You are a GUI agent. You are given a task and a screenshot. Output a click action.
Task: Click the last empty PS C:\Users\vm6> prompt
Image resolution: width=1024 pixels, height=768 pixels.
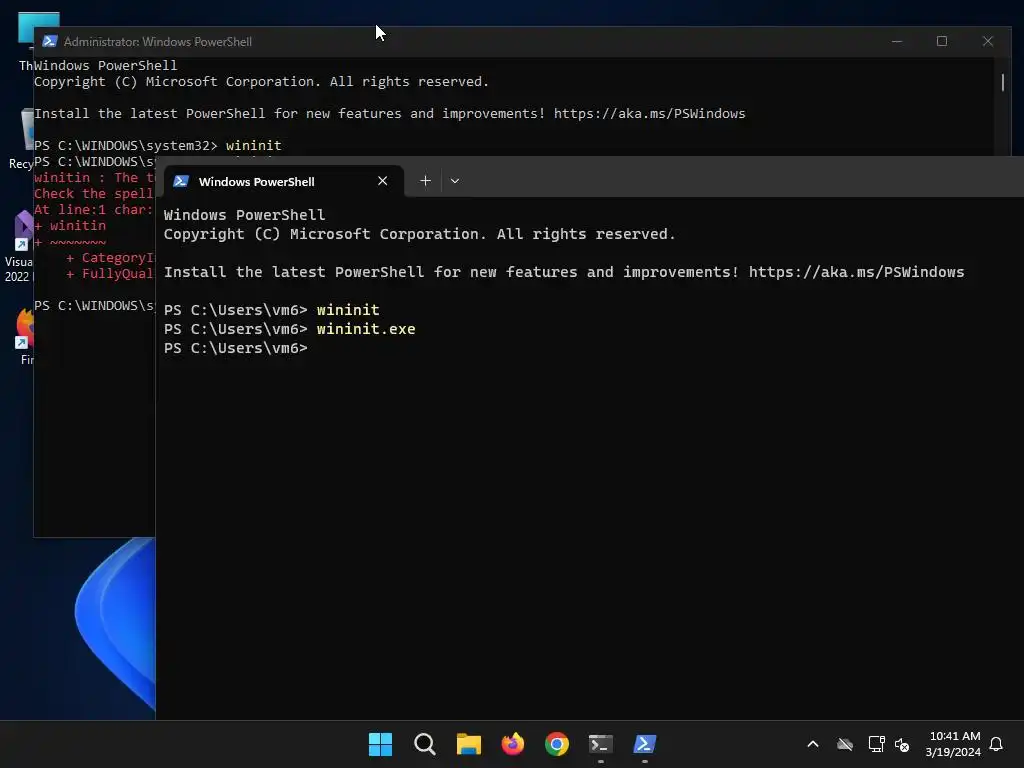(236, 348)
